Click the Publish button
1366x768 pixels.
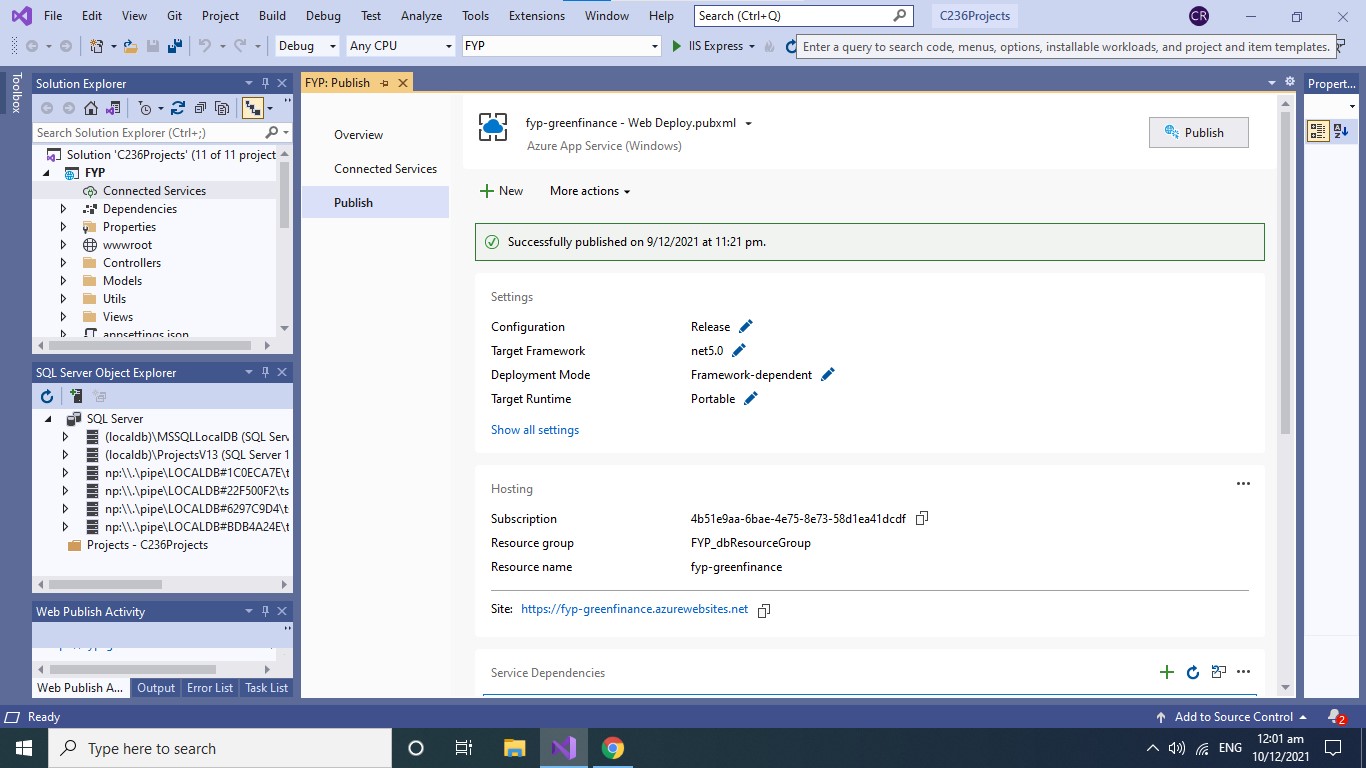tap(1198, 131)
